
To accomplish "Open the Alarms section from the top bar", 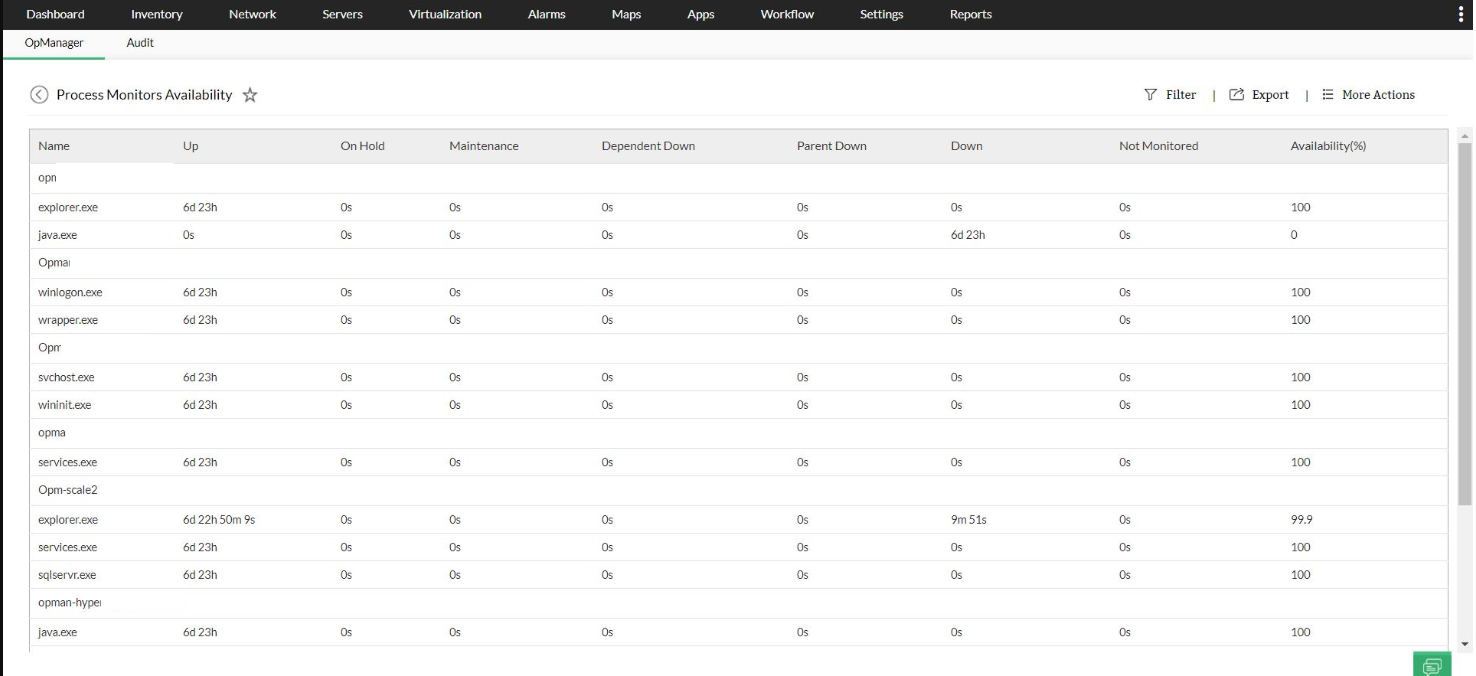I will [546, 14].
